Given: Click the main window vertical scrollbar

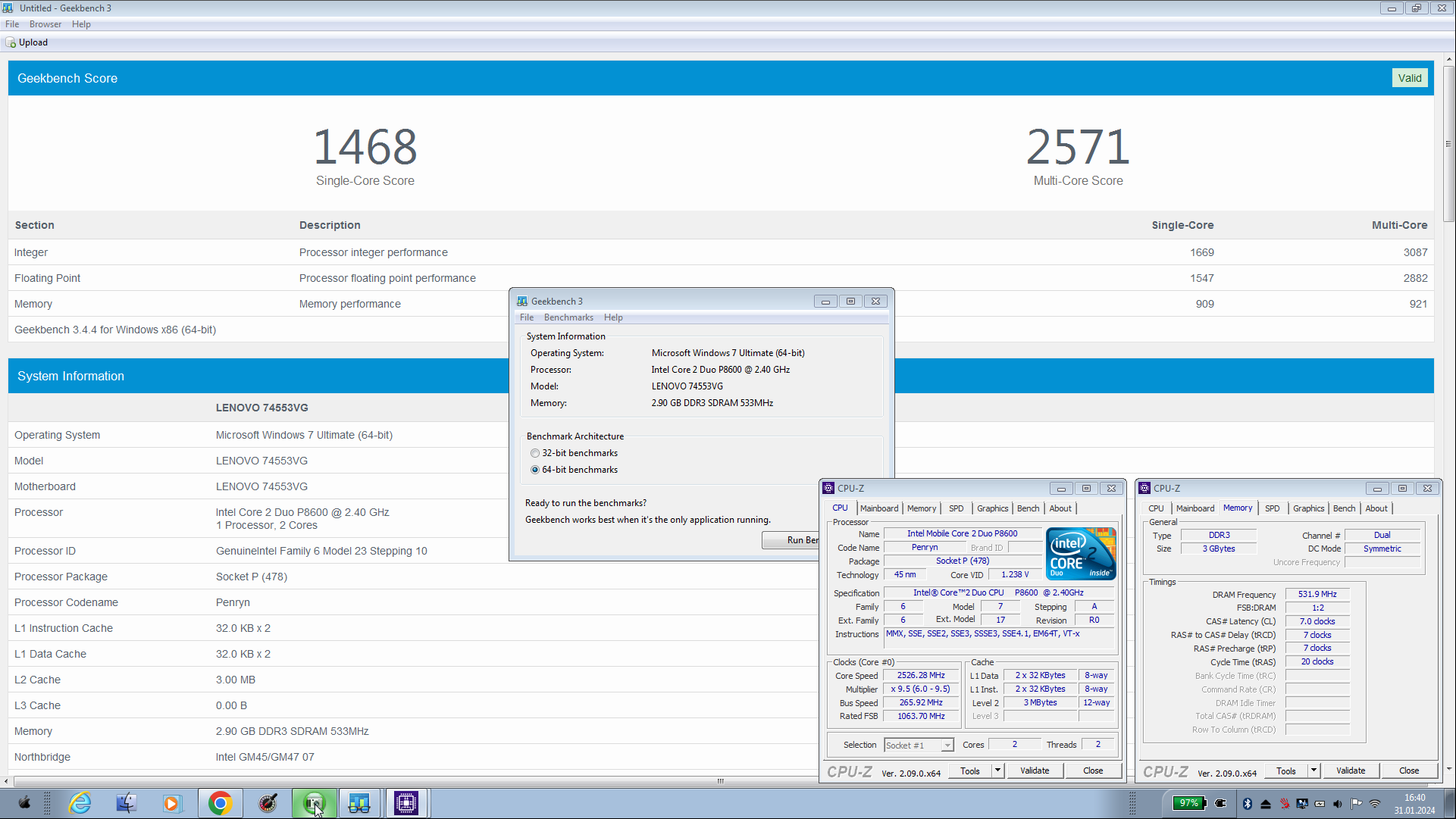Looking at the screenshot, I should (x=1448, y=144).
